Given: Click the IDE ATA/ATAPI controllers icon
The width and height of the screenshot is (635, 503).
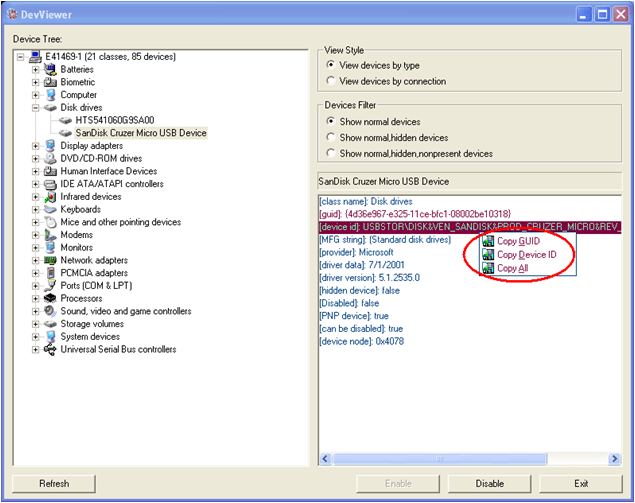Looking at the screenshot, I should [x=50, y=184].
